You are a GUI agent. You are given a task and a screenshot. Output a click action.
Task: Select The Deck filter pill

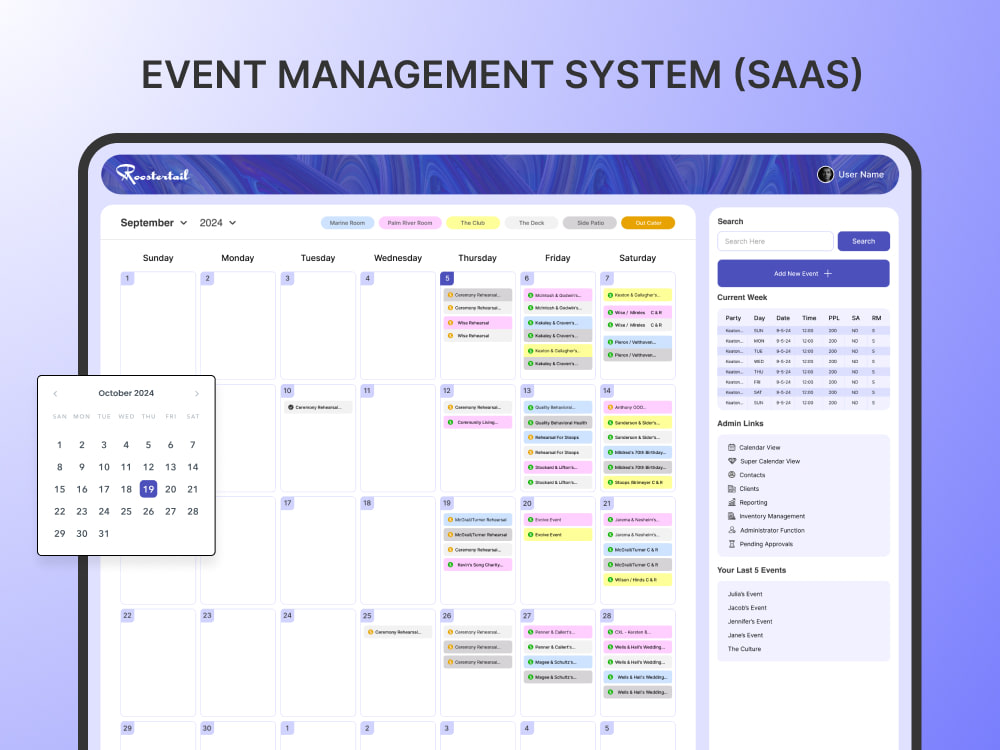[x=531, y=223]
